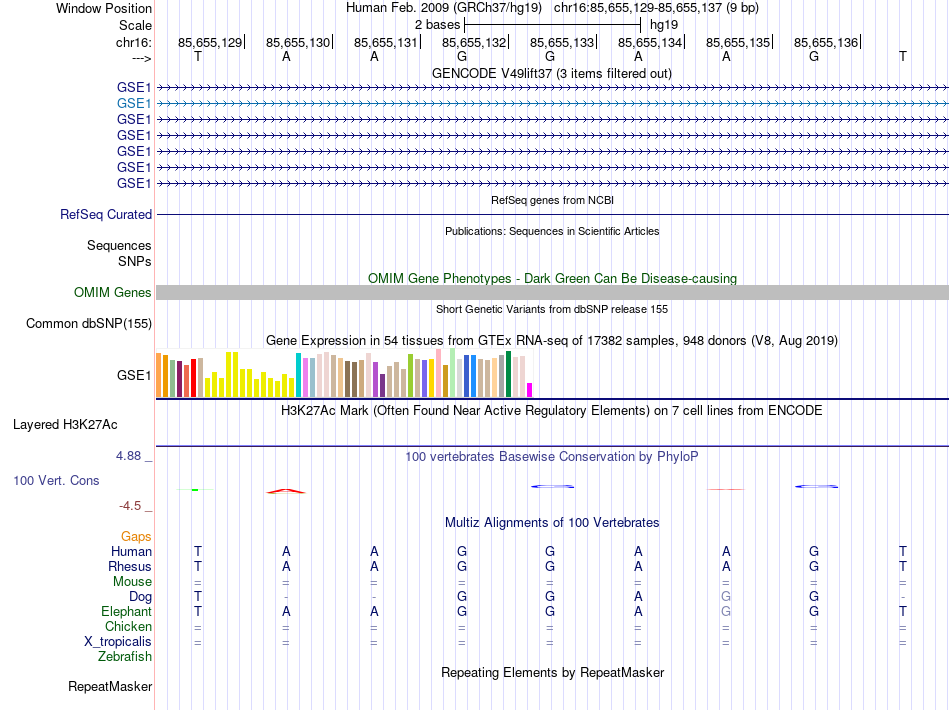Click the Zebrafish species row label
This screenshot has height=710, width=950.
[x=125, y=657]
